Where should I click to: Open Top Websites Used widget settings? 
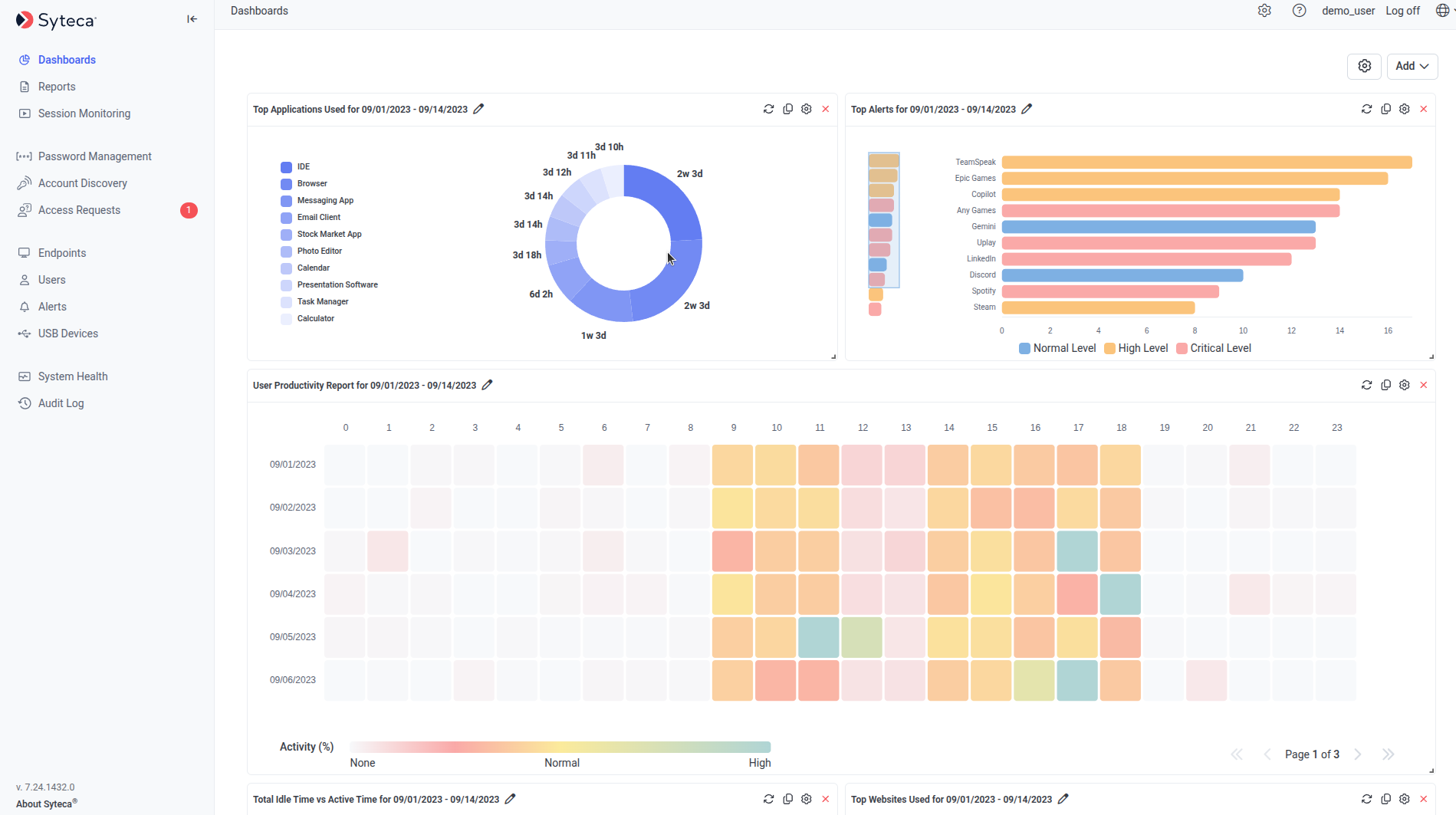coord(1404,799)
